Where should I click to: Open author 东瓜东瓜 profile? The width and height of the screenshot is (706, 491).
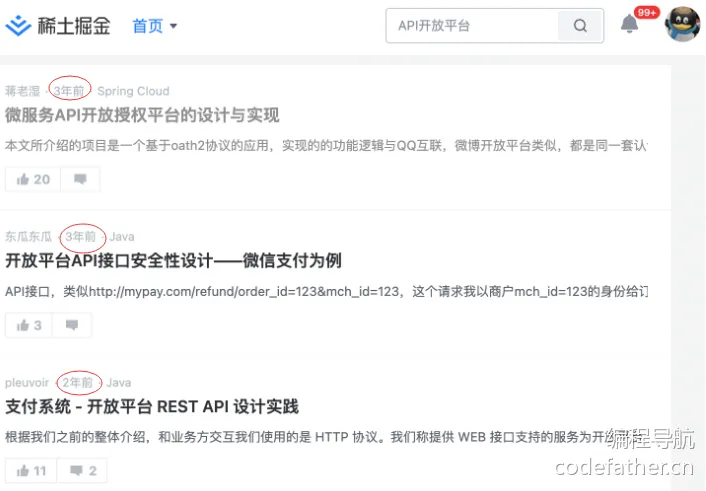click(x=28, y=236)
